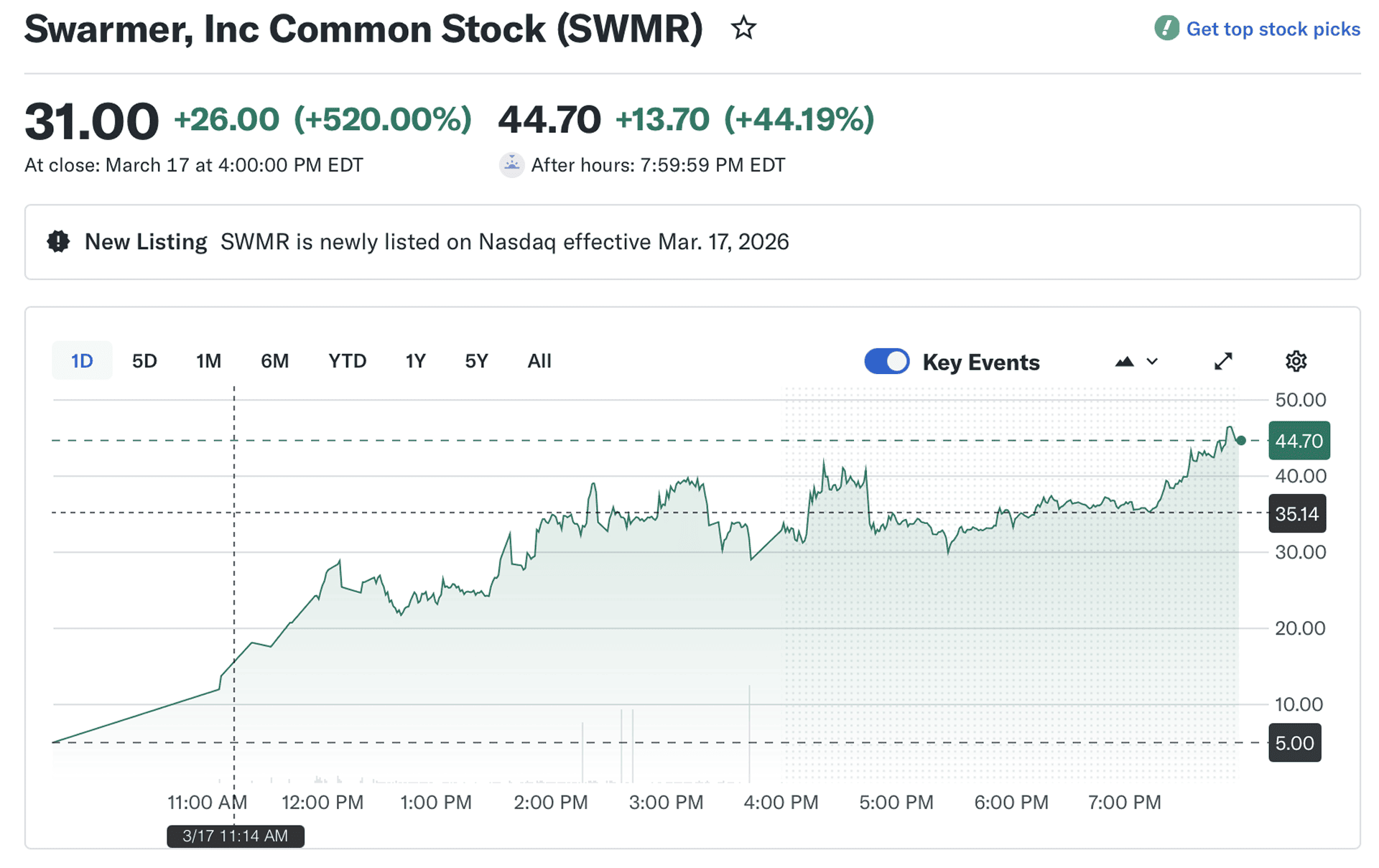Click the 44.70 current price label

pos(1299,441)
